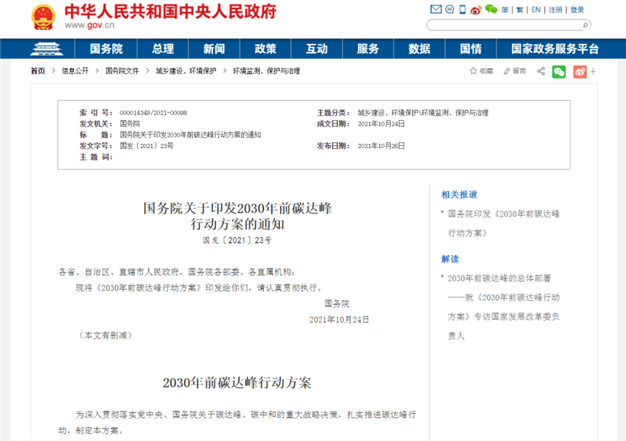This screenshot has height=441, width=626.
Task: Click the article heading 国务院关于印发2030年前碳达峰
Action: point(238,208)
